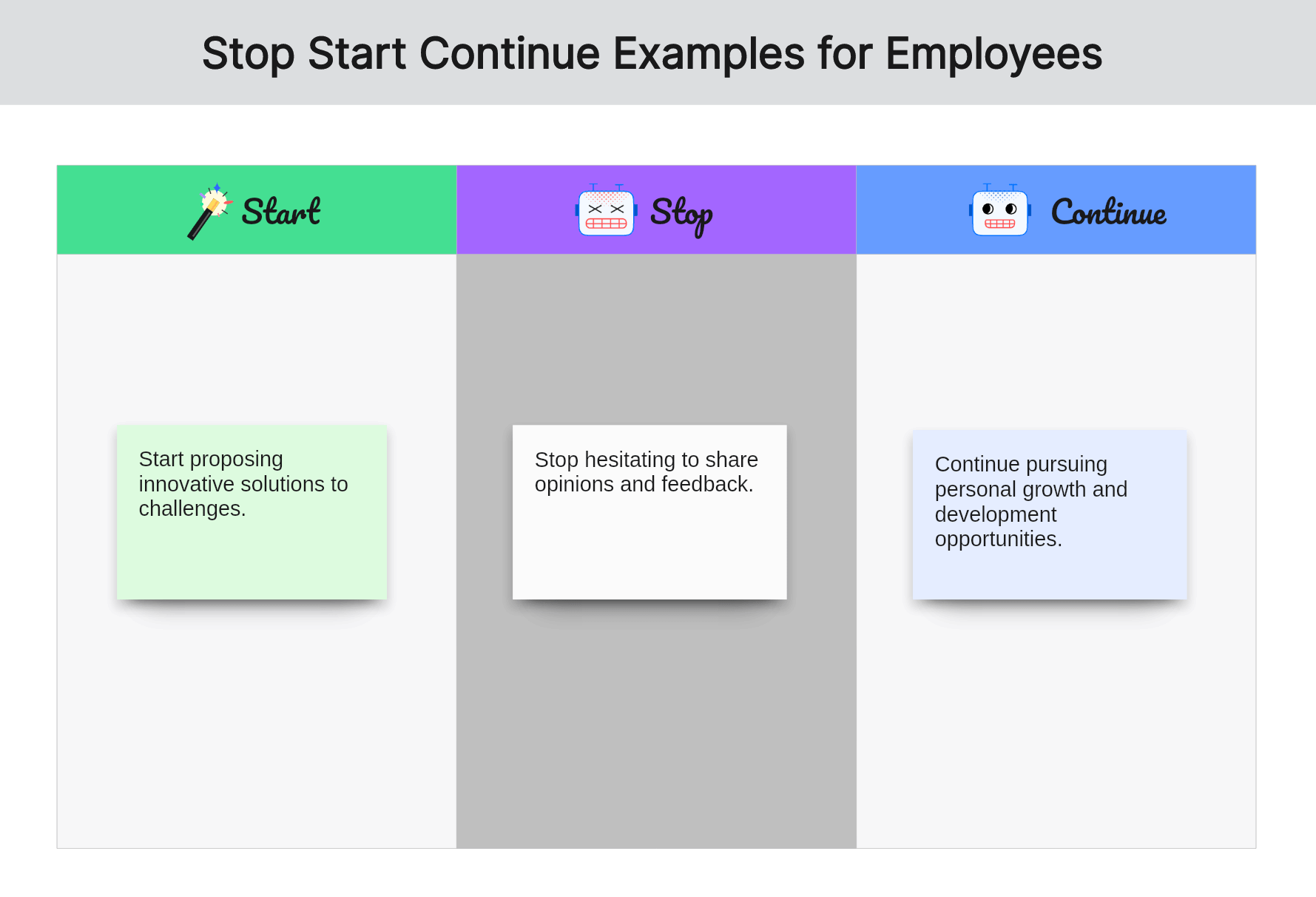Click the text 'opinions and feedback.' in white note
The image size is (1316, 897).
point(644,484)
